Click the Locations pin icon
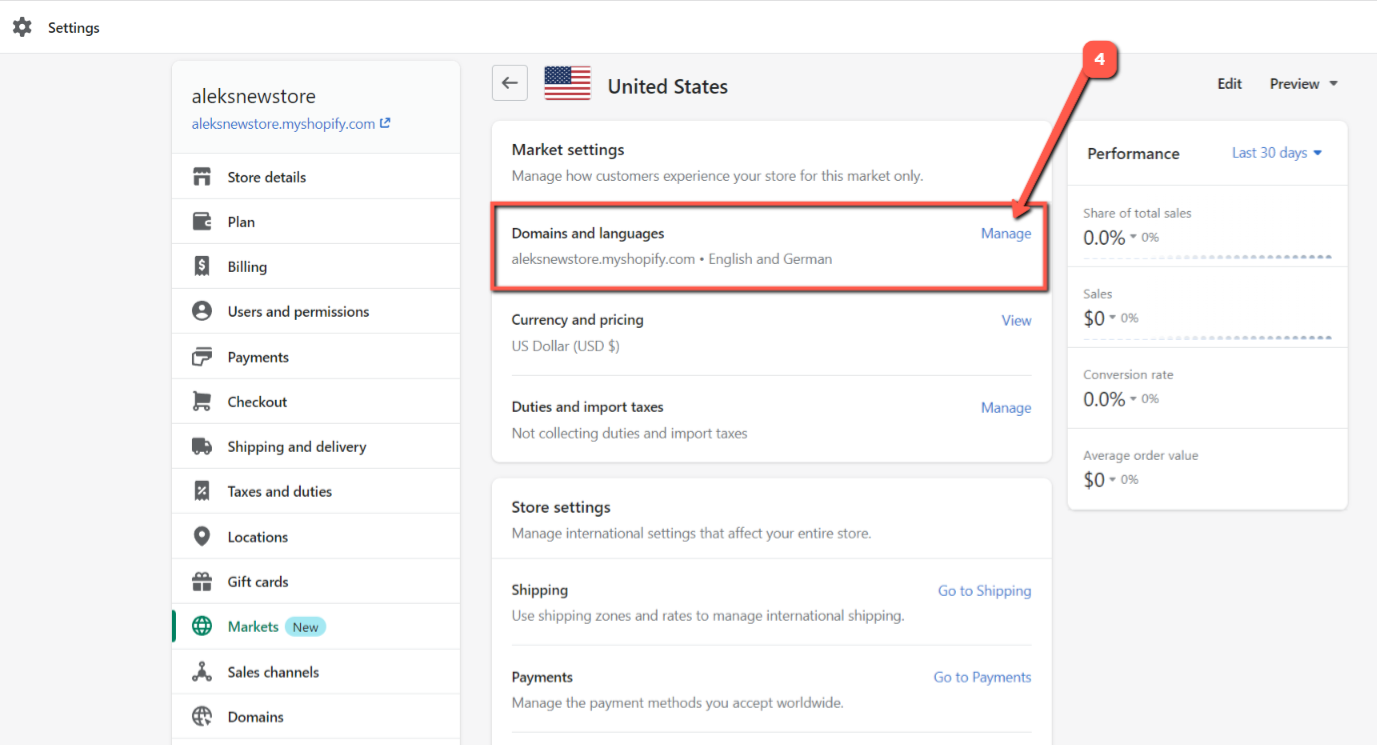 tap(202, 537)
